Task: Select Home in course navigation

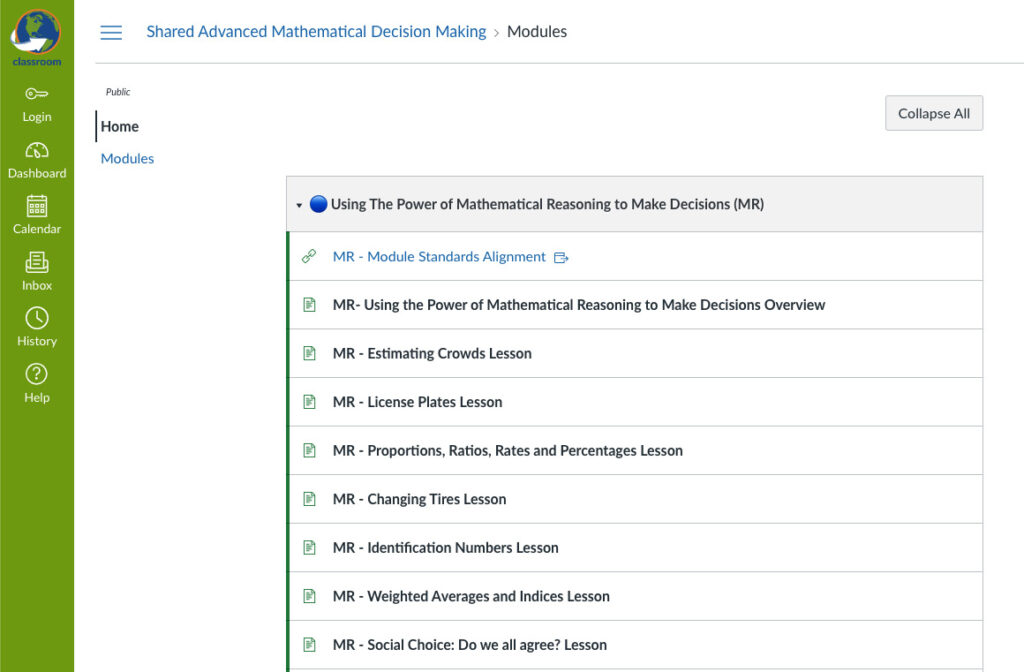Action: (120, 127)
